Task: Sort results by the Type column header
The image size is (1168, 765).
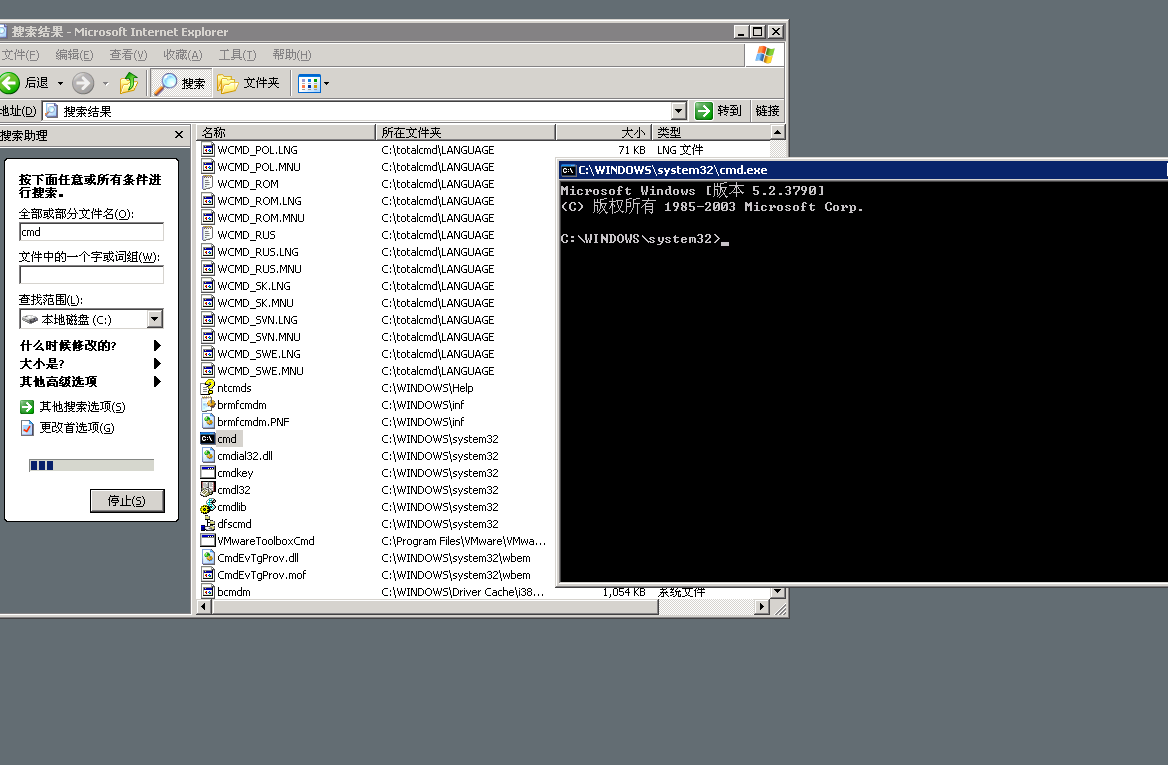Action: (x=711, y=133)
